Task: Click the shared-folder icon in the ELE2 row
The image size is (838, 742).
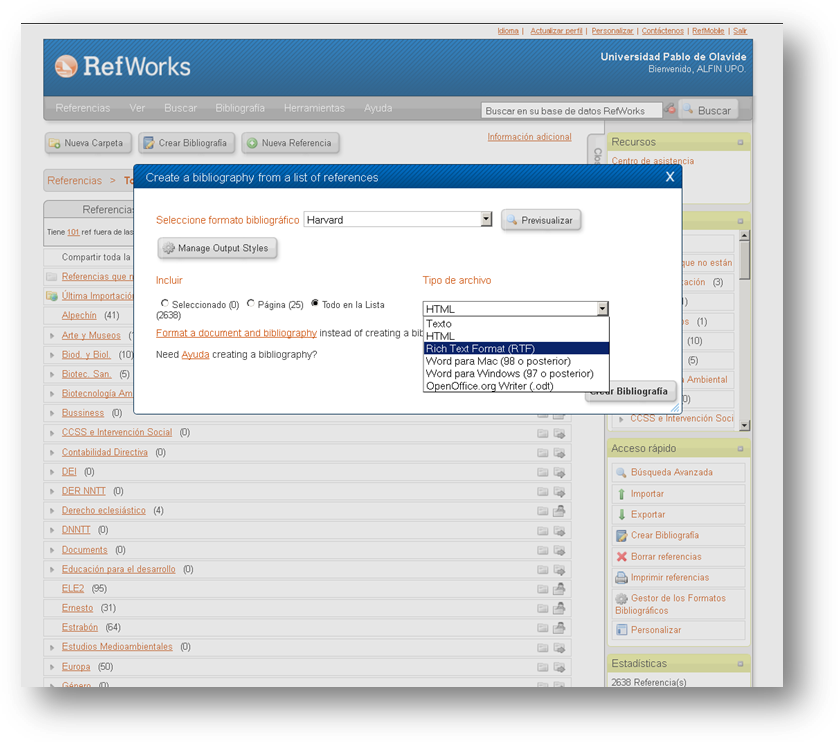Action: 559,589
